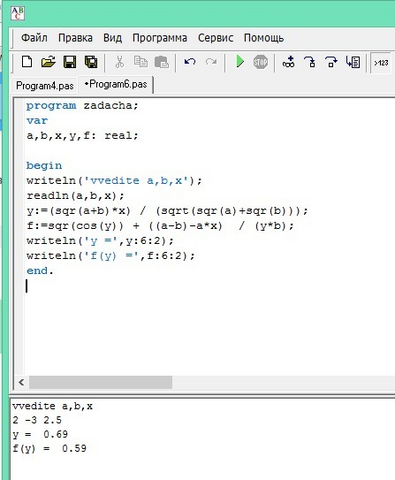
Task: Click the New file icon
Action: tap(27, 62)
